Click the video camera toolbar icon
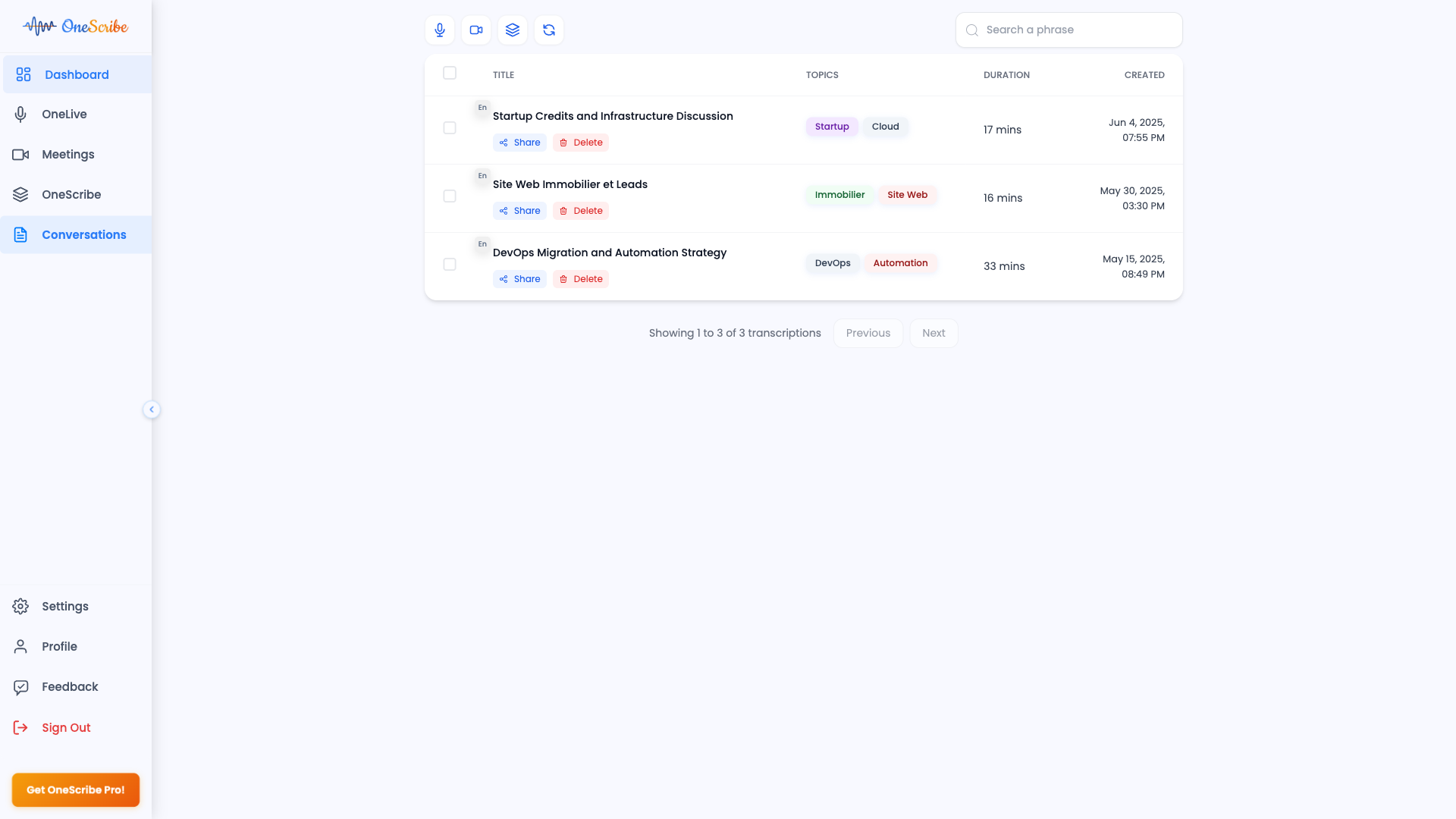Image resolution: width=1456 pixels, height=819 pixels. coord(476,30)
